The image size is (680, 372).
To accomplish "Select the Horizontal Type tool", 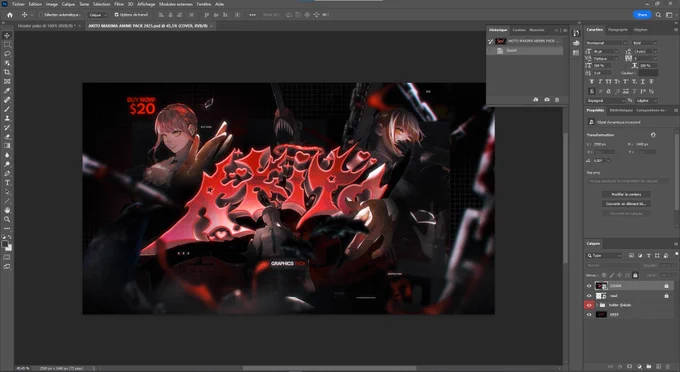I will [x=7, y=183].
